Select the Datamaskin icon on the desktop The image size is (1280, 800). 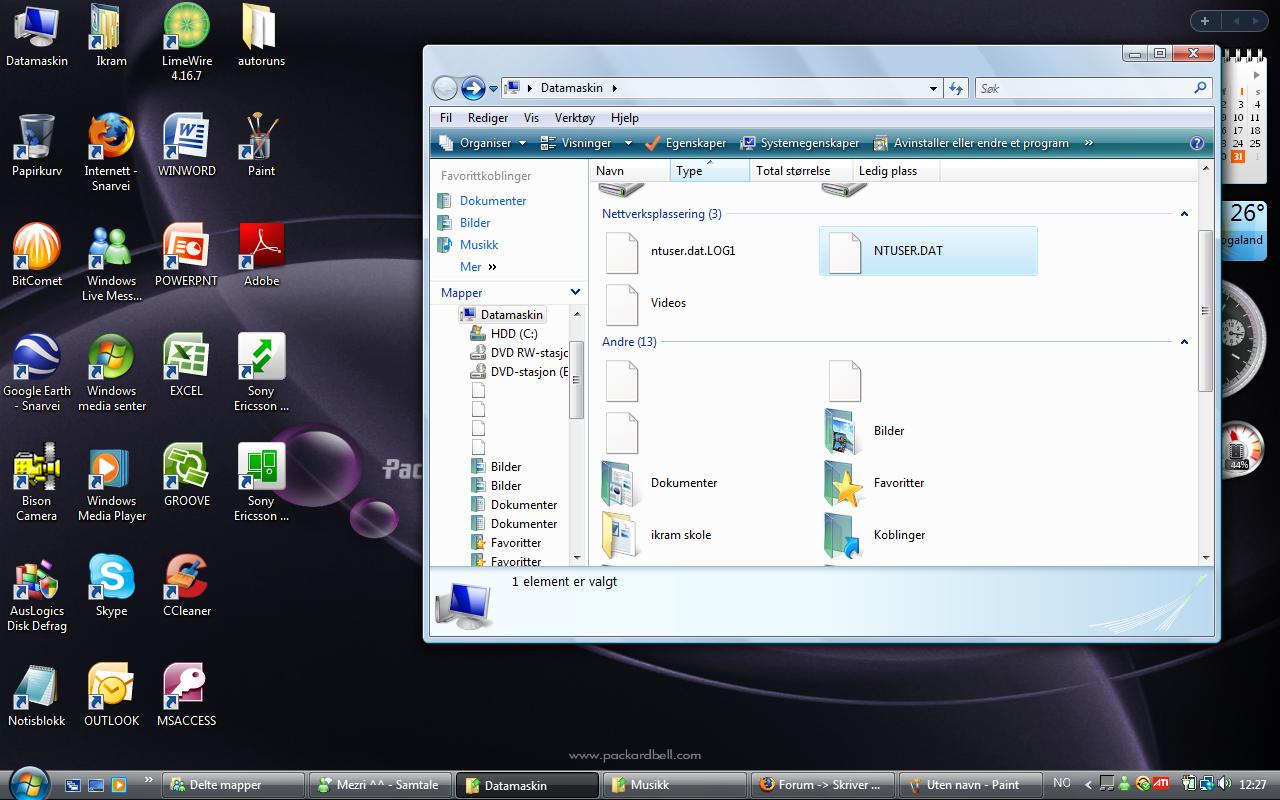37,36
